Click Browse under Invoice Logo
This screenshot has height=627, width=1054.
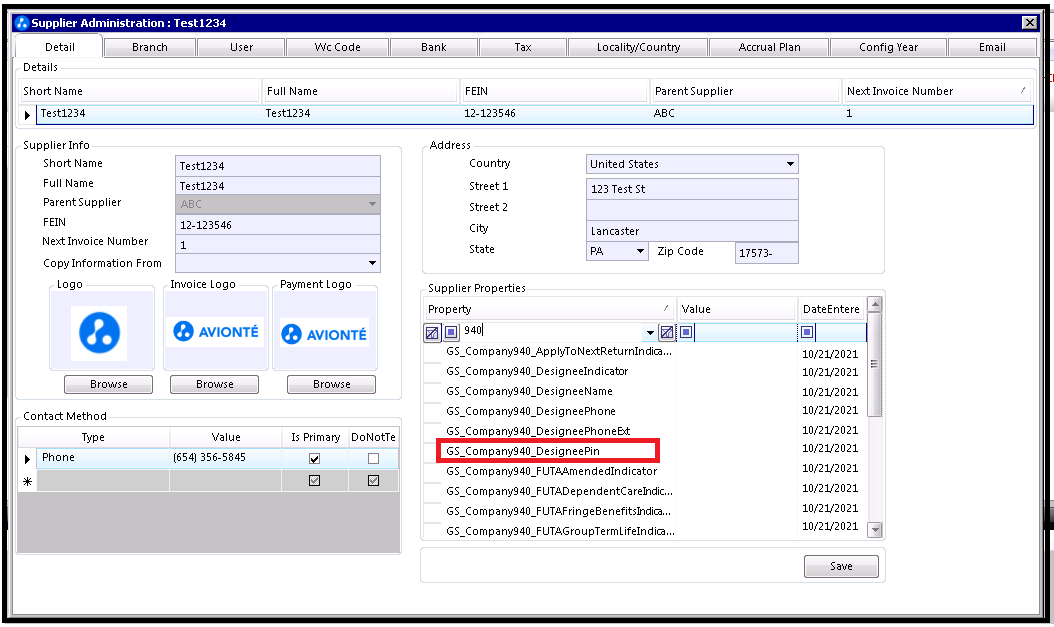coord(214,384)
